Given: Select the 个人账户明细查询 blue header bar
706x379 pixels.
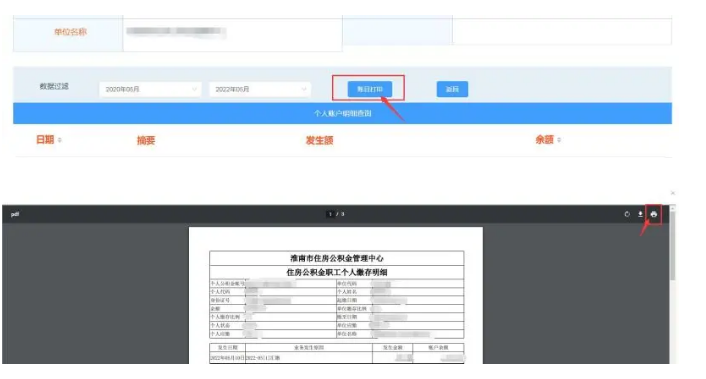Looking at the screenshot, I should [x=342, y=113].
